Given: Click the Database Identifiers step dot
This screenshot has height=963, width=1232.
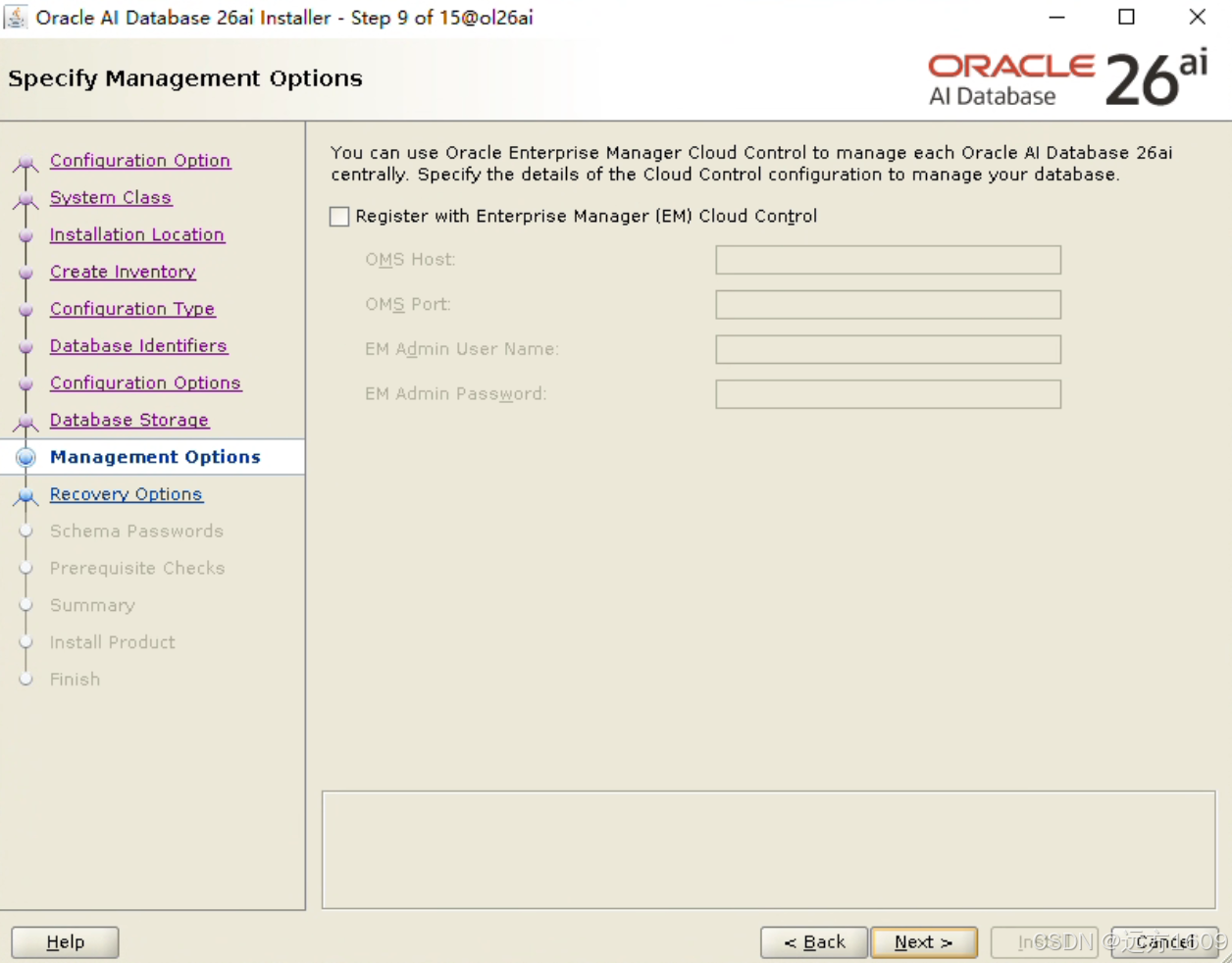Looking at the screenshot, I should (26, 347).
